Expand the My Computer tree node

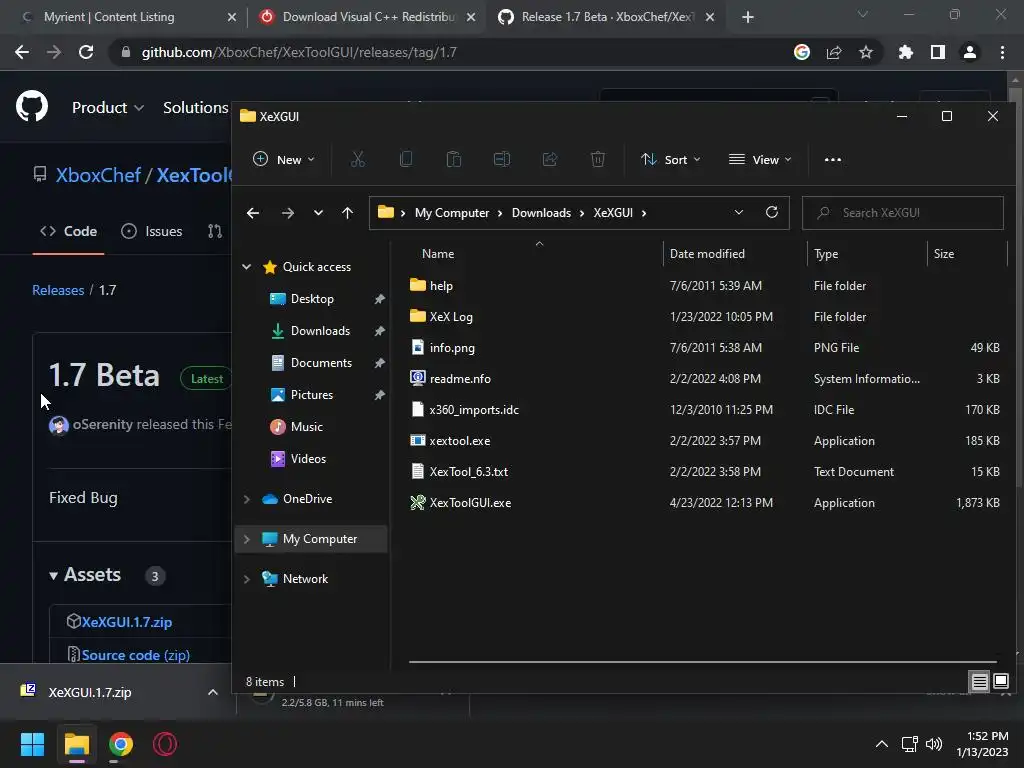[x=247, y=539]
